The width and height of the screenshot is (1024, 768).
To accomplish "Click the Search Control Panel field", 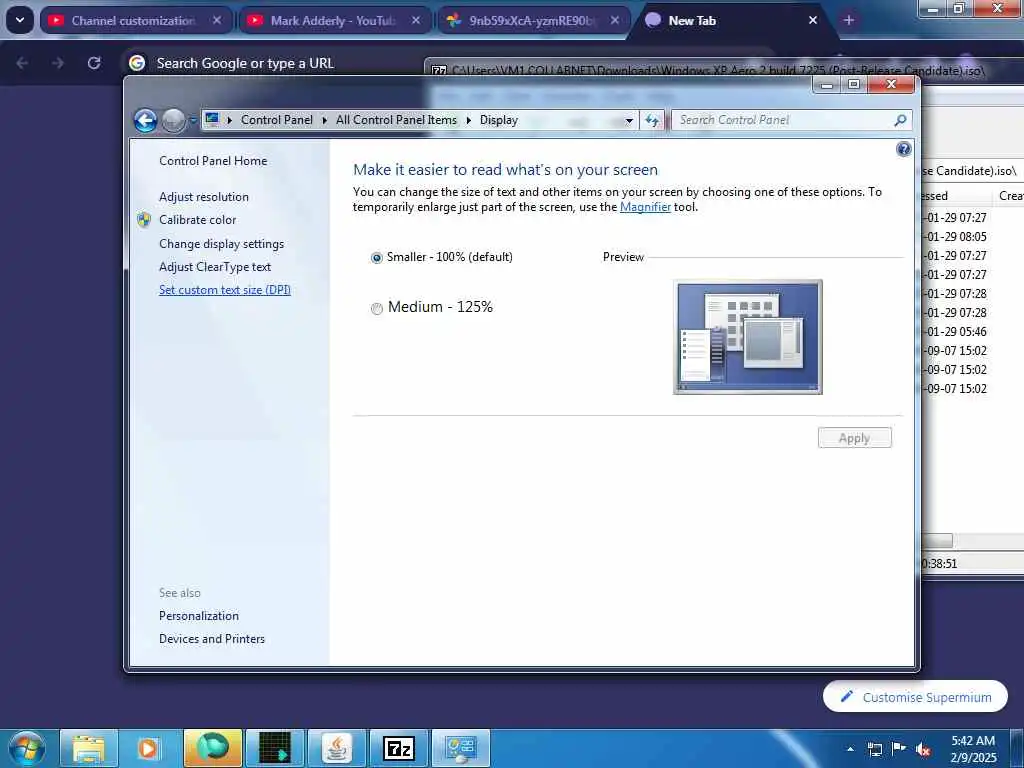I will [784, 120].
